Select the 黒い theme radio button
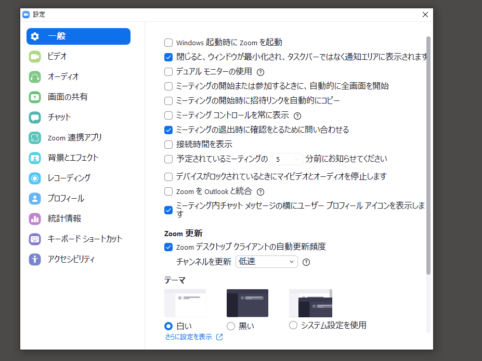 tap(231, 326)
